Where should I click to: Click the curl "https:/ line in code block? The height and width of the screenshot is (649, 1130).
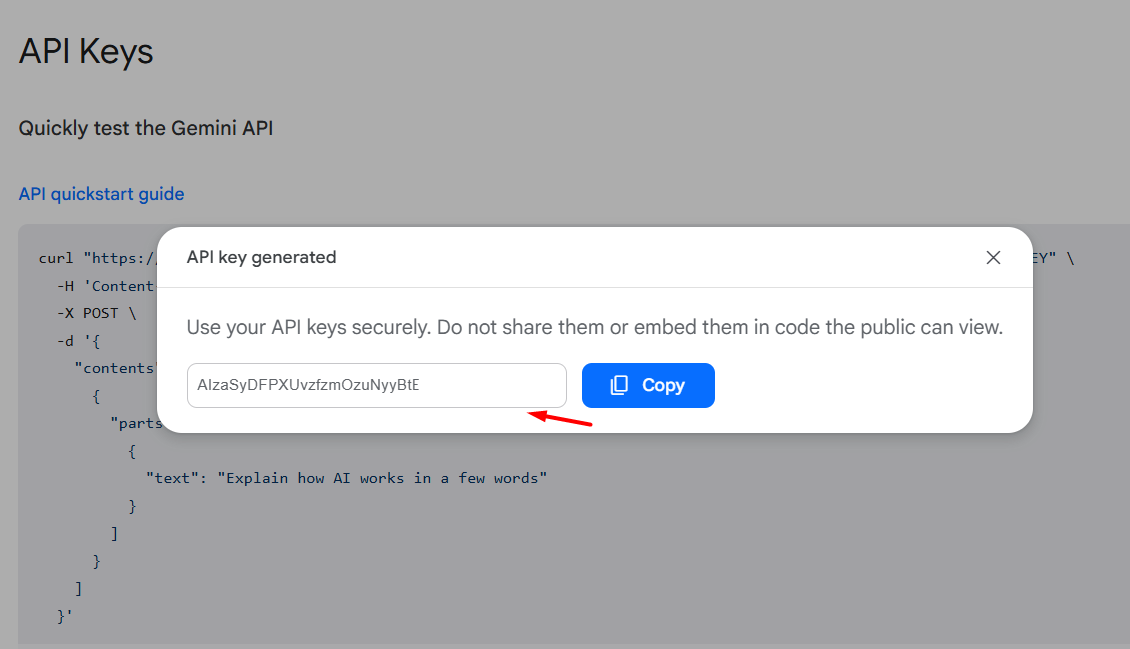(97, 258)
